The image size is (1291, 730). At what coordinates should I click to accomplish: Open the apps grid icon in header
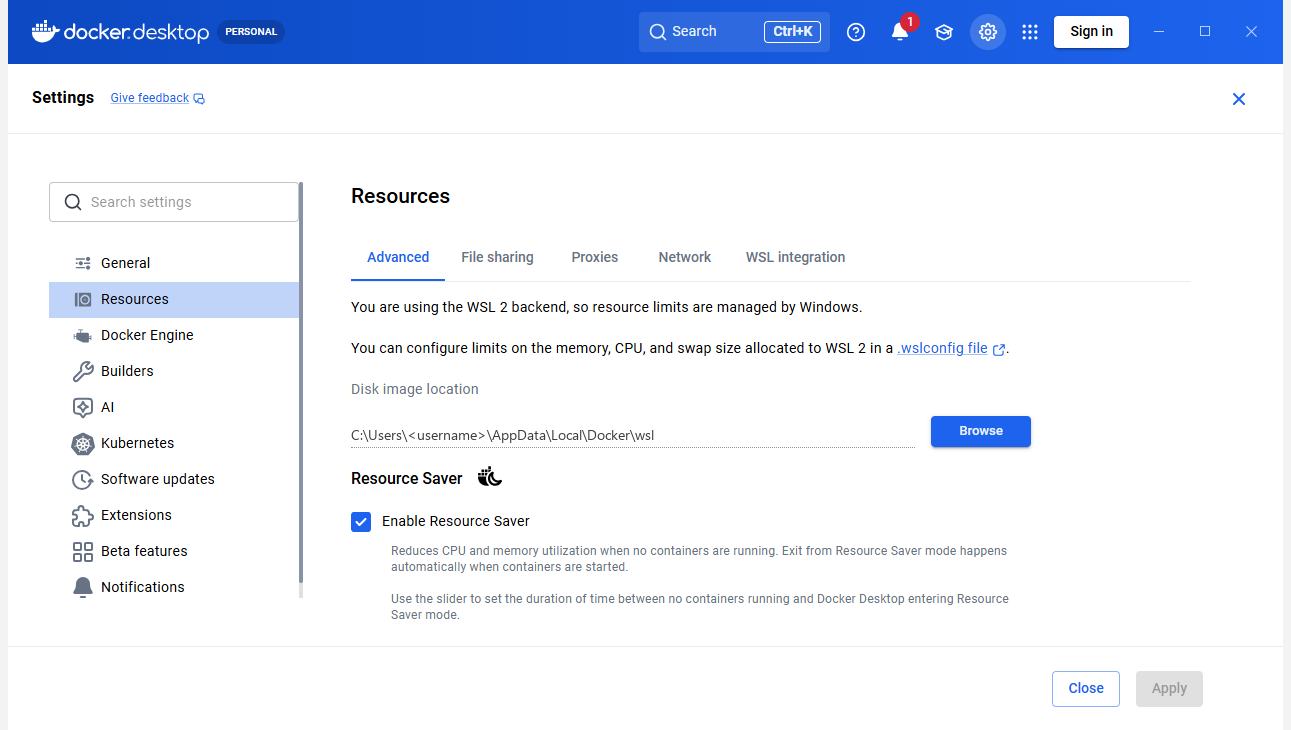click(1030, 32)
